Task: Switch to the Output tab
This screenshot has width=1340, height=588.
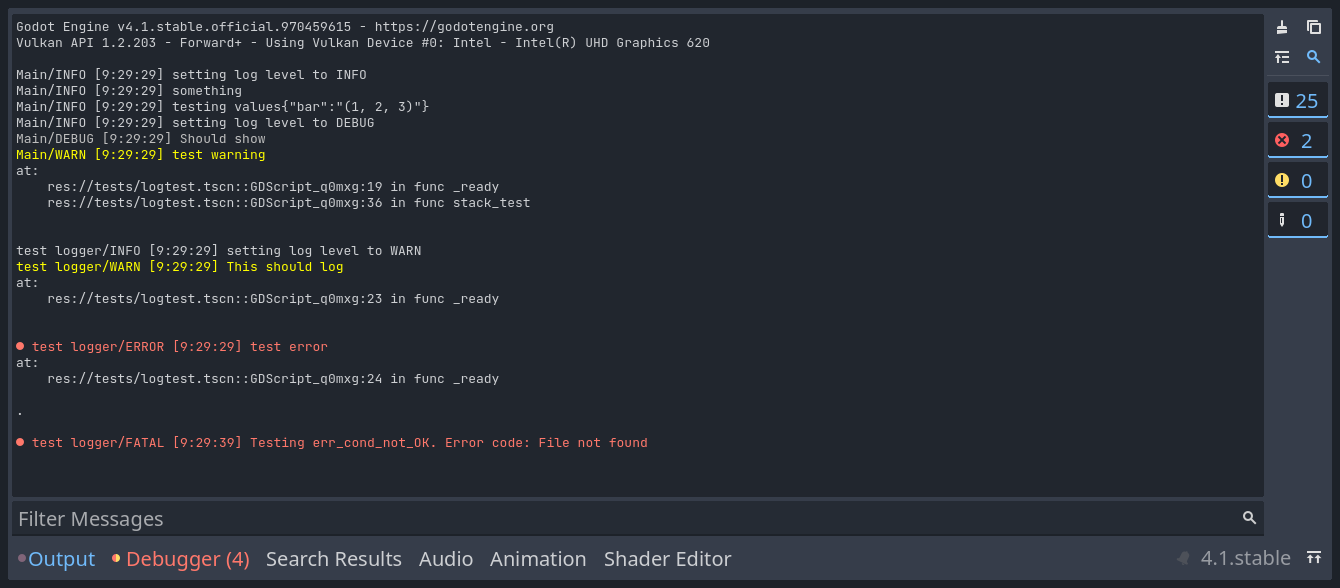Action: click(57, 559)
